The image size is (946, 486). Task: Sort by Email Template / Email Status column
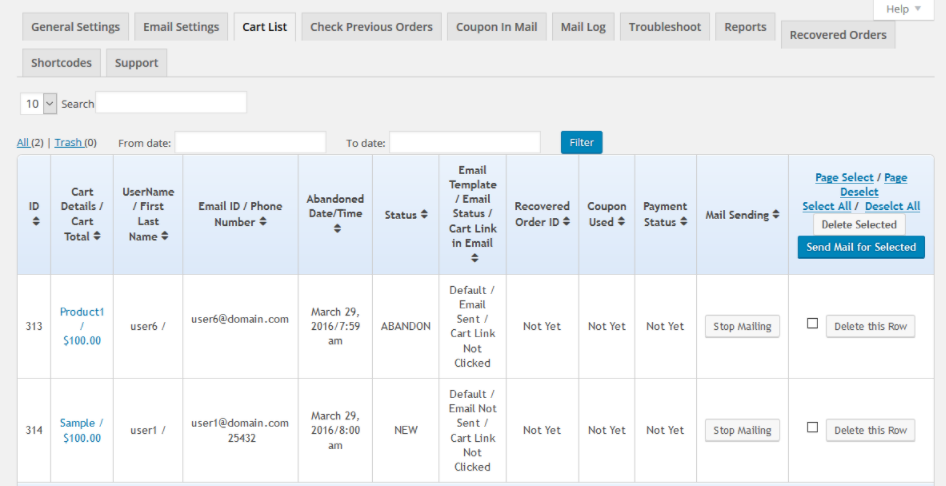point(475,258)
